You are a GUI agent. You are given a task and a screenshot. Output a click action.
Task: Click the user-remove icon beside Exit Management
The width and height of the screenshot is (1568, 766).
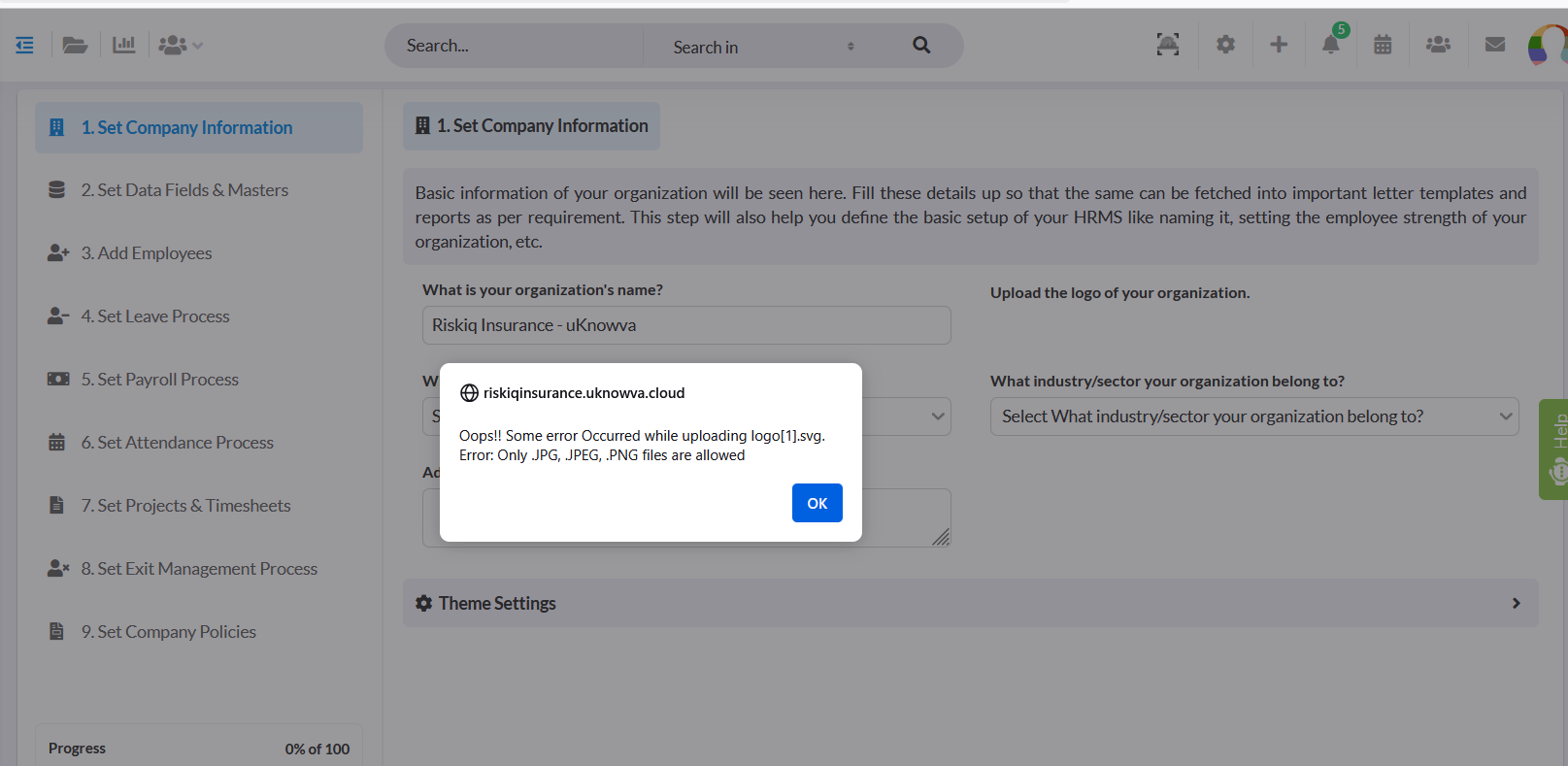point(58,568)
